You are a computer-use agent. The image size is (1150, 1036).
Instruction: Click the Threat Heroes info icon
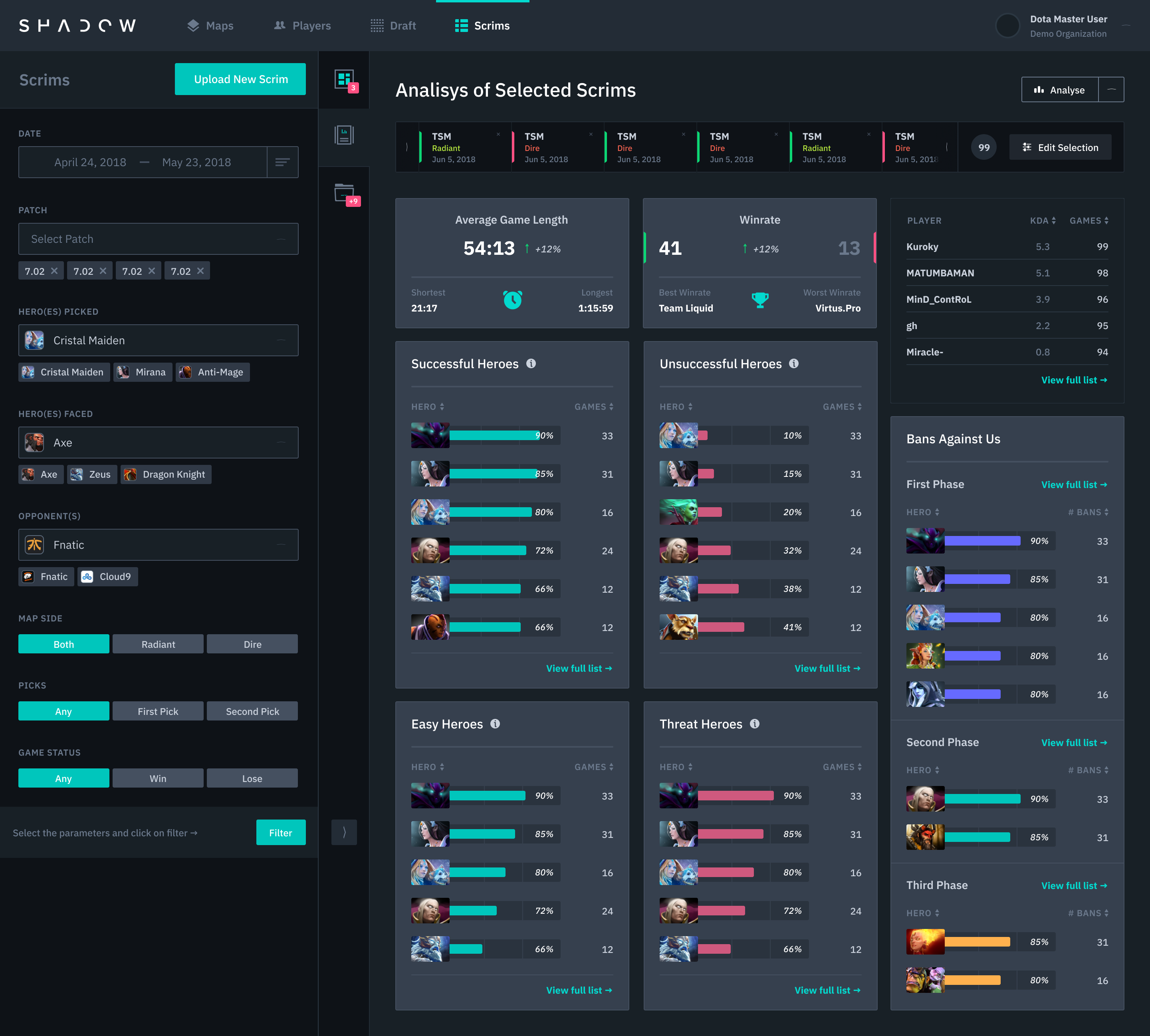(x=755, y=724)
